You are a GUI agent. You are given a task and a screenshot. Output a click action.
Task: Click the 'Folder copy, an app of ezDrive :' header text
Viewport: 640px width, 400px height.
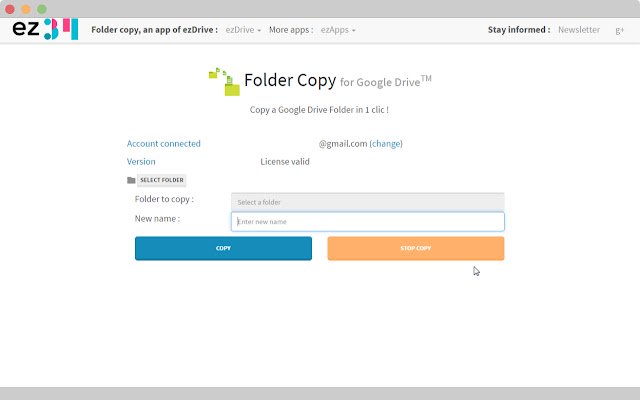(155, 30)
